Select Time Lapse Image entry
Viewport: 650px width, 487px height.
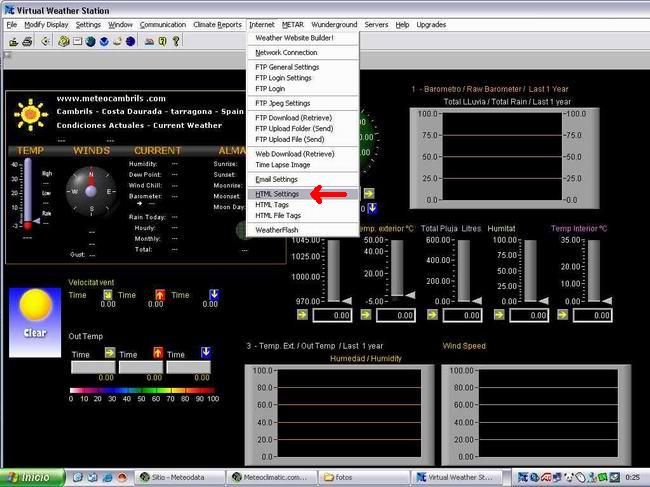tap(303, 165)
